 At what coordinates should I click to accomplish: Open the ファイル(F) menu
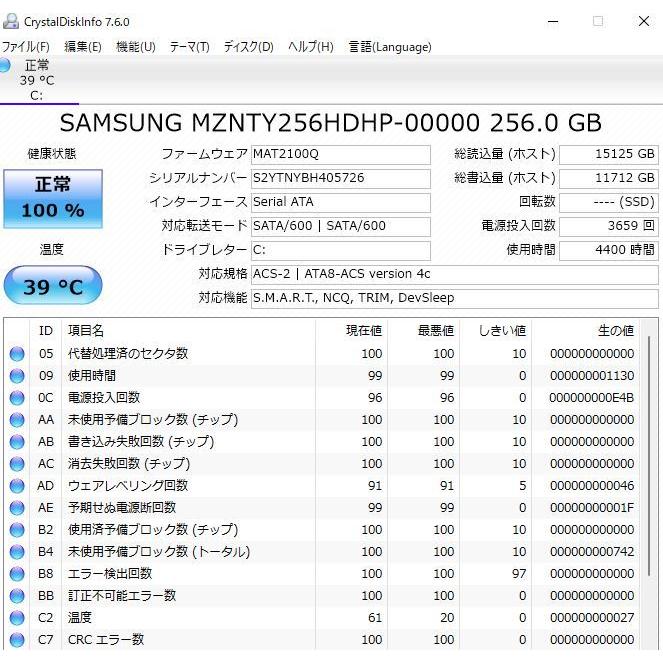tap(25, 47)
